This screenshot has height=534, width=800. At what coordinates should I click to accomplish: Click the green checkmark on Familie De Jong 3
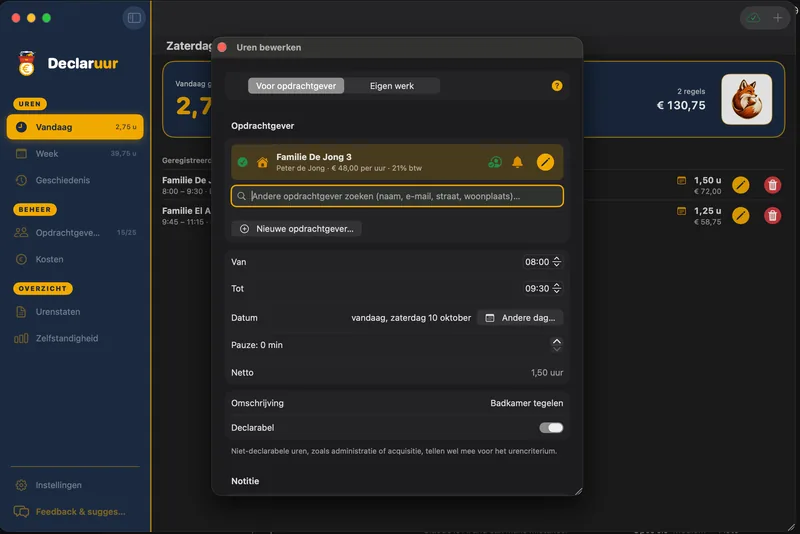pyautogui.click(x=243, y=162)
